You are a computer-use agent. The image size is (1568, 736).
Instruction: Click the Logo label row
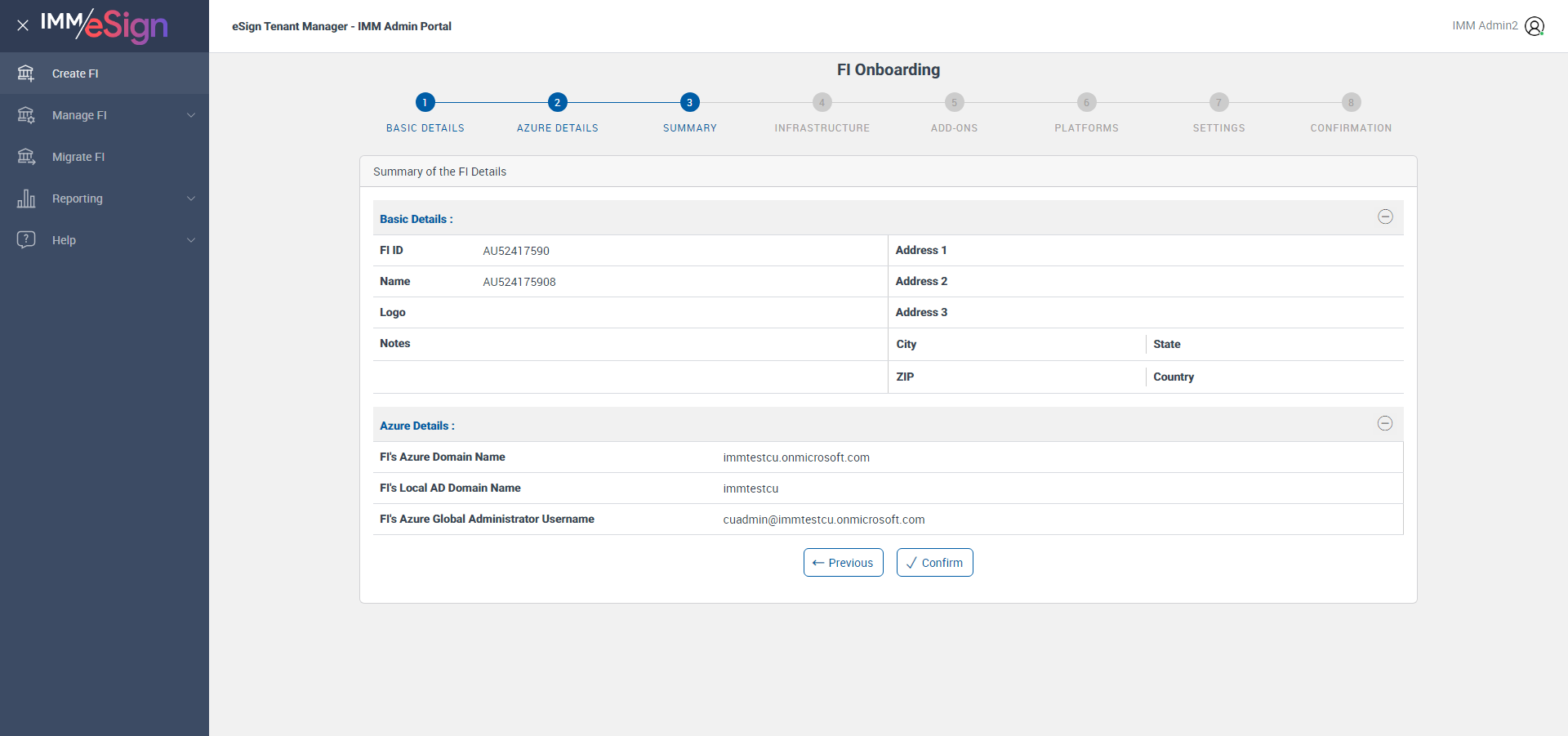click(x=630, y=312)
